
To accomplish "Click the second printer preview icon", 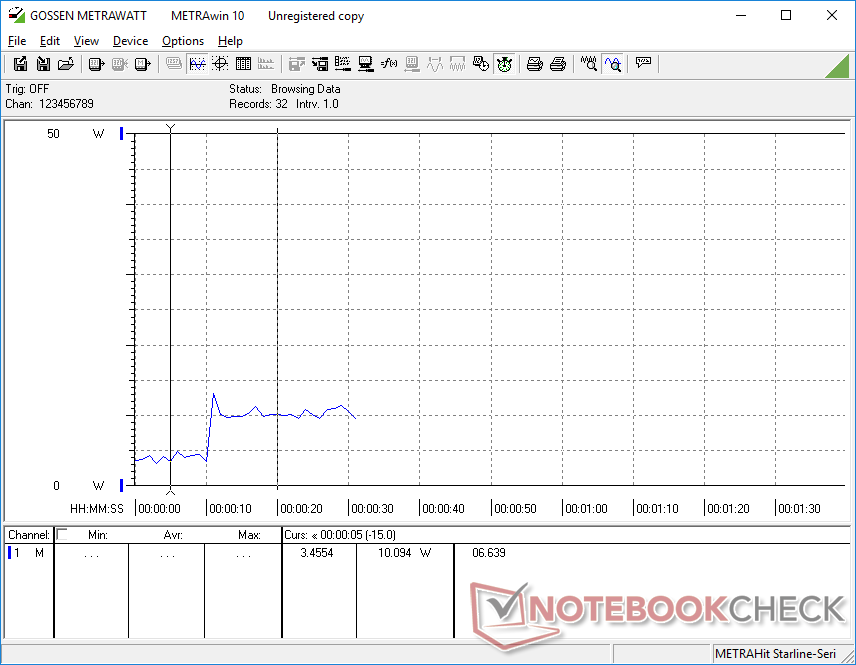I will [557, 64].
